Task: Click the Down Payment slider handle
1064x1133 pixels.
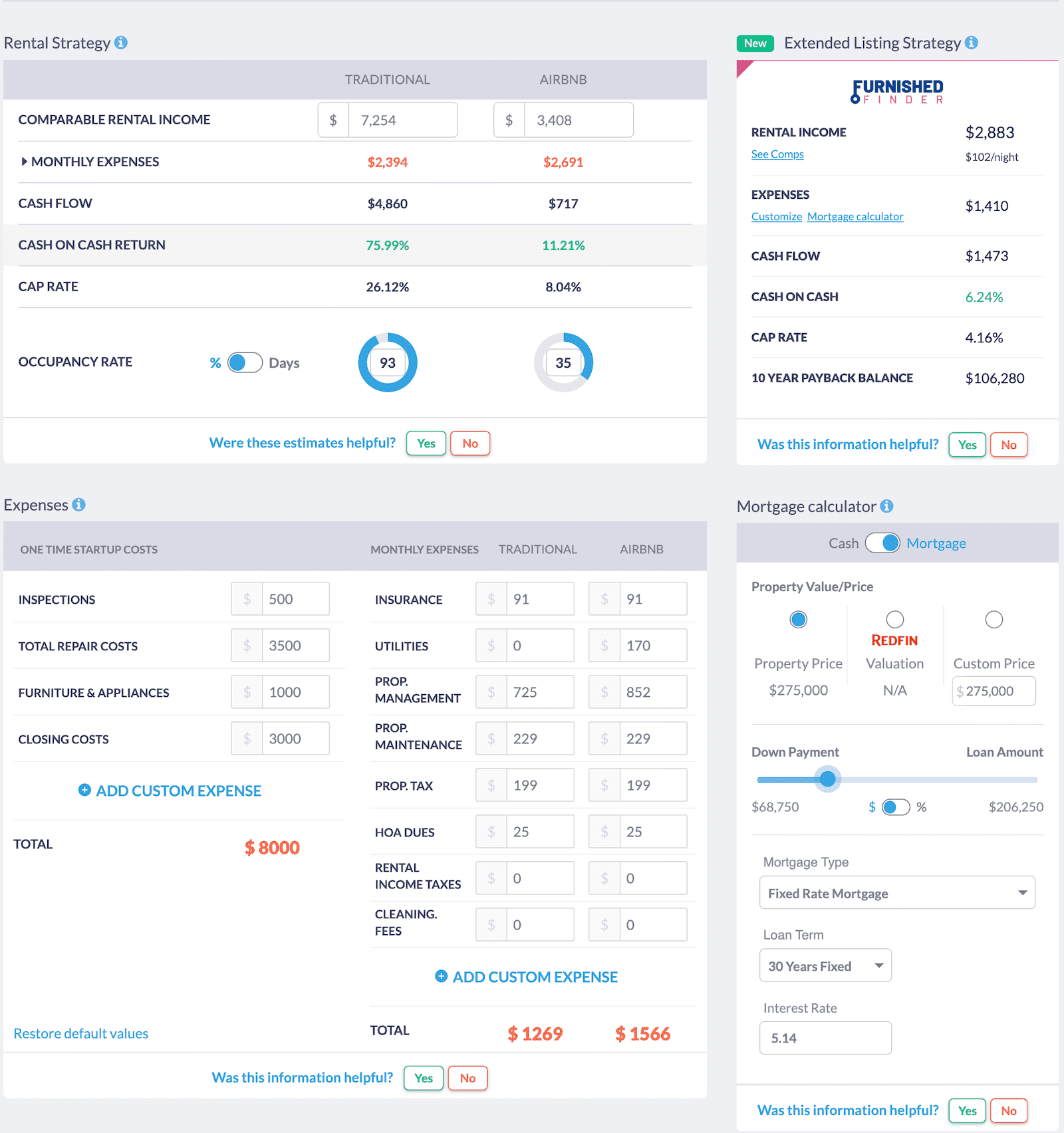Action: click(827, 779)
